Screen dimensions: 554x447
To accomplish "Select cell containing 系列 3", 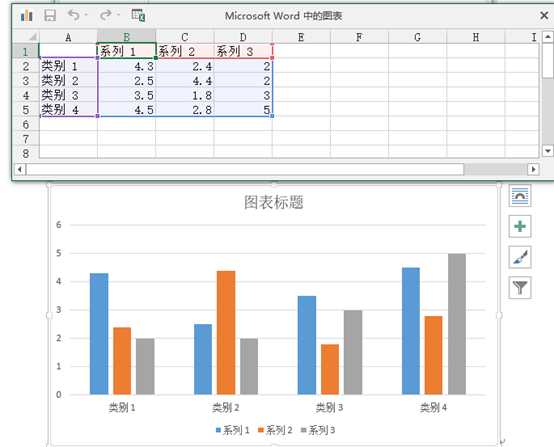I will point(243,51).
